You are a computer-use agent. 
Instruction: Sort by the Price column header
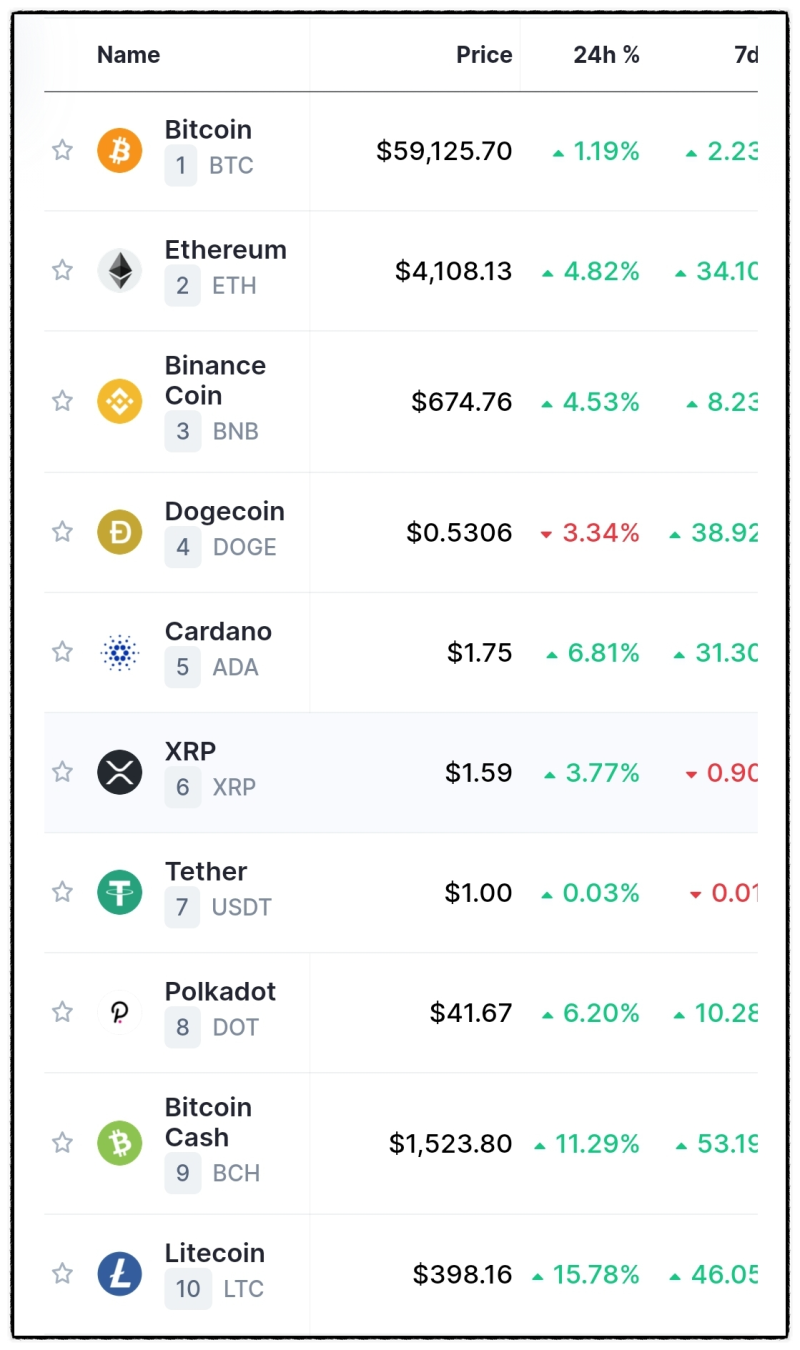pyautogui.click(x=484, y=55)
